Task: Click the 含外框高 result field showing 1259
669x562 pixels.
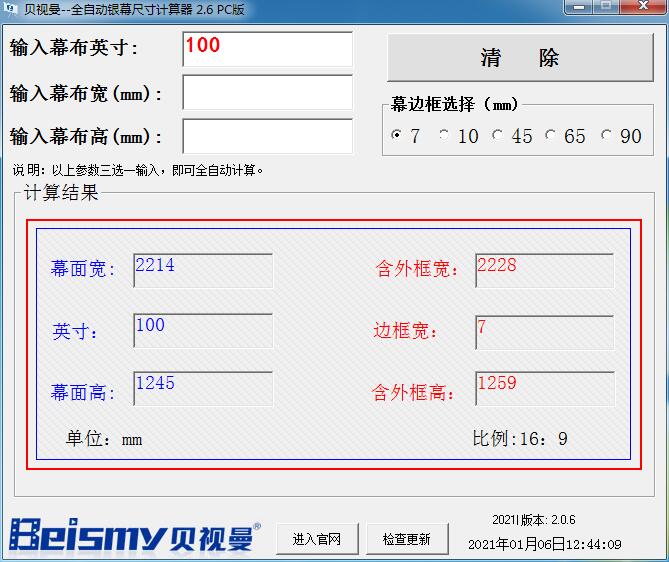Action: pos(545,389)
